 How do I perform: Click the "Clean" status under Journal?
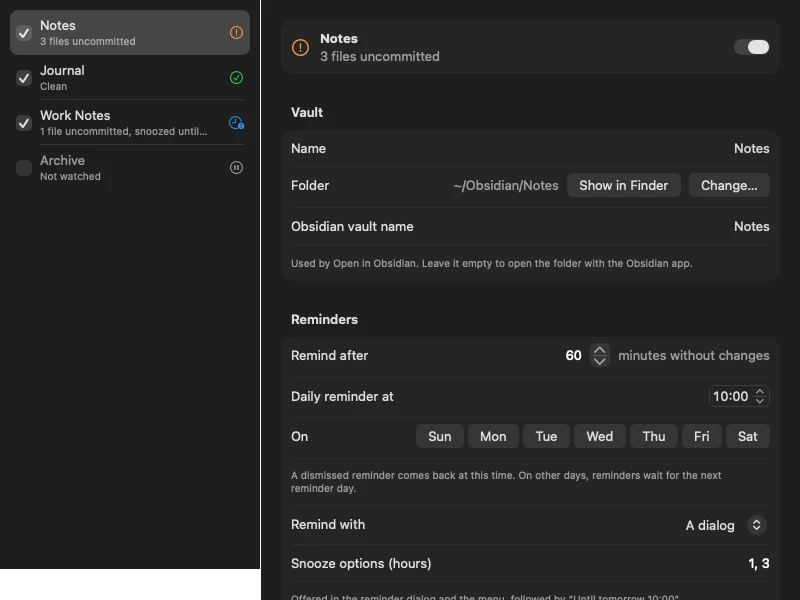pos(54,87)
